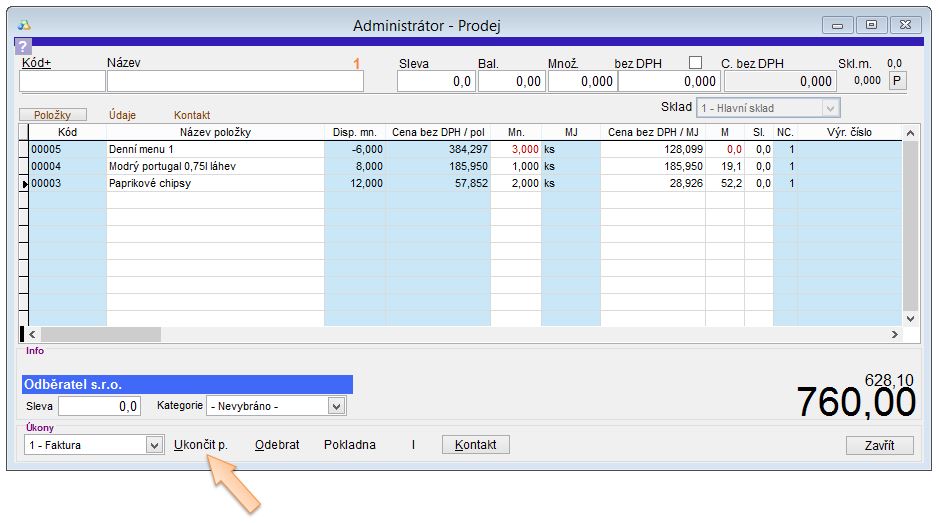
Task: Click the row pointer arrow beside 00003
Action: click(x=24, y=184)
